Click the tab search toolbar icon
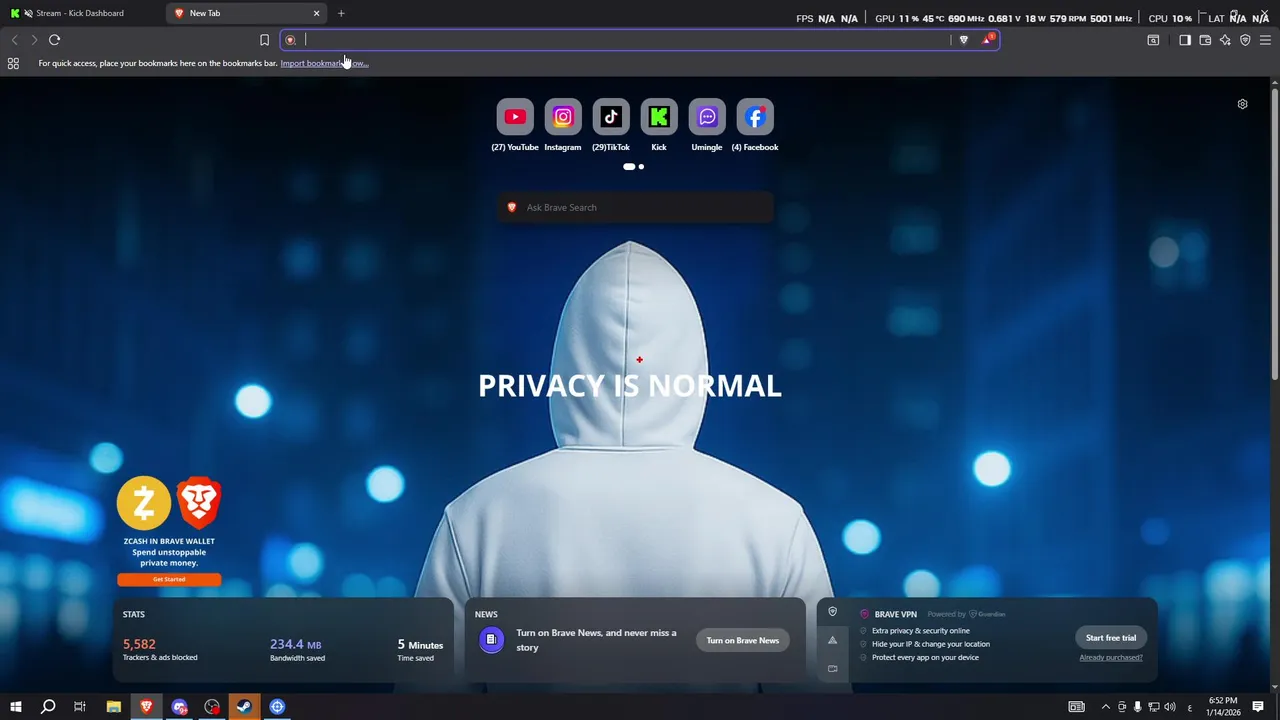This screenshot has width=1280, height=720. click(x=1153, y=40)
